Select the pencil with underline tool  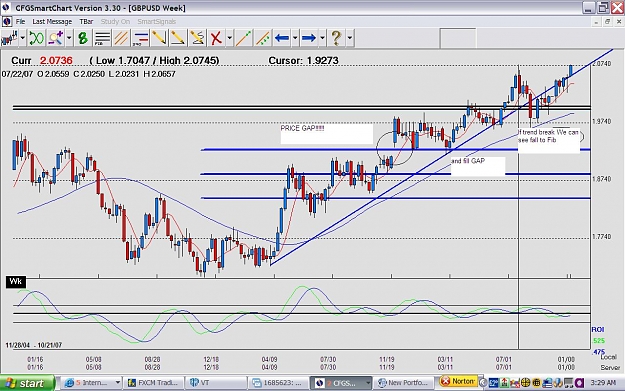[178, 38]
